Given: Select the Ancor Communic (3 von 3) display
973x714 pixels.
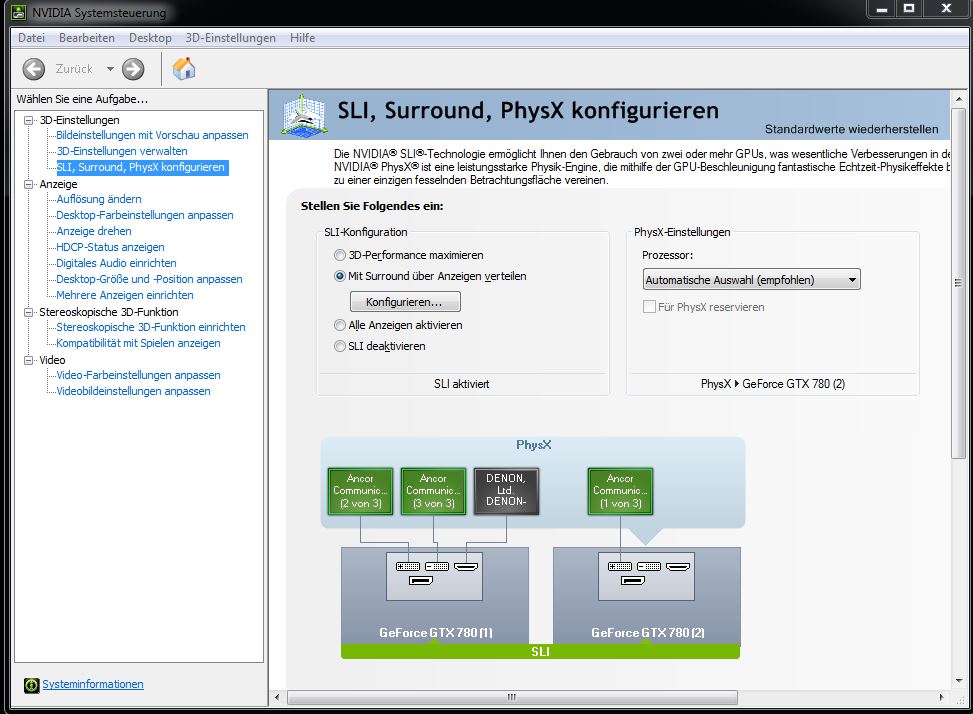Looking at the screenshot, I should (433, 491).
